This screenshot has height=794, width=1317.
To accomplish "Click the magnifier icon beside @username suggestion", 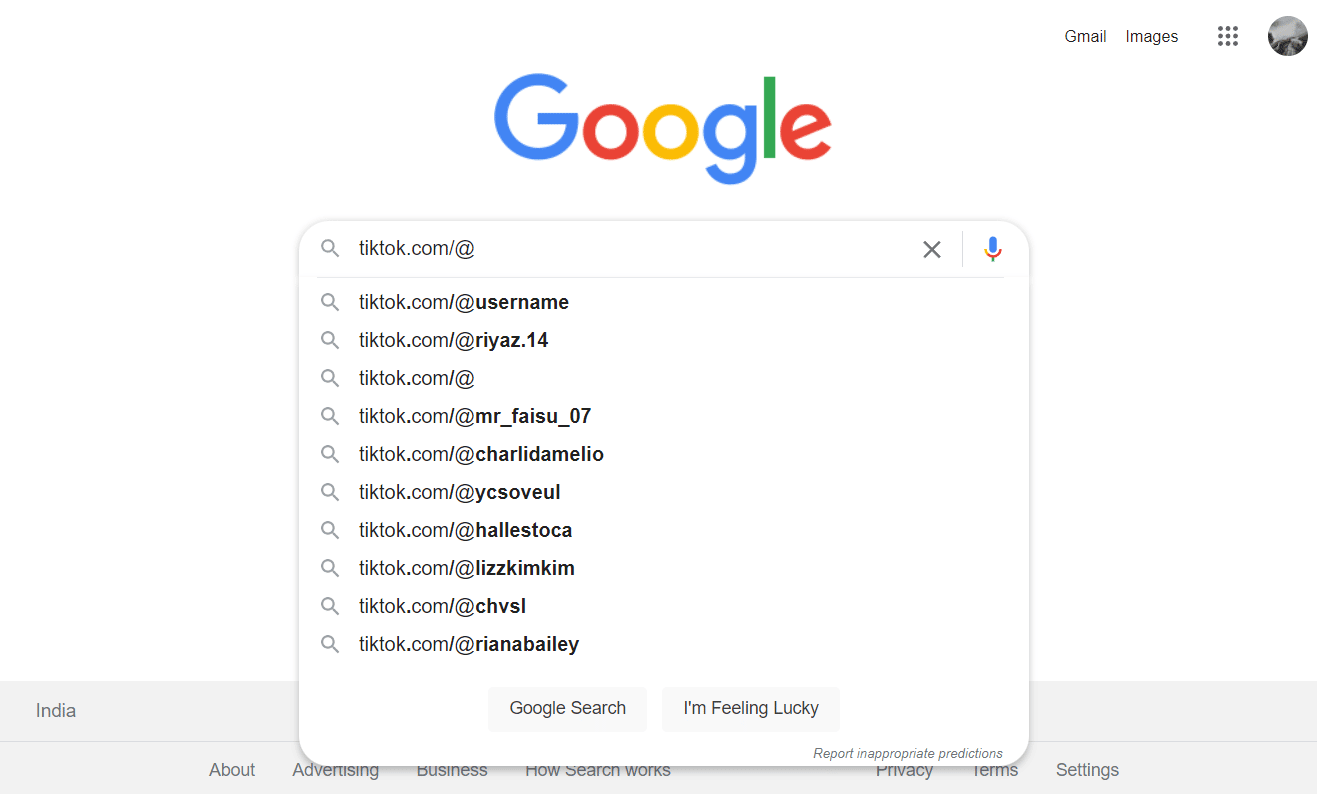I will click(x=330, y=302).
